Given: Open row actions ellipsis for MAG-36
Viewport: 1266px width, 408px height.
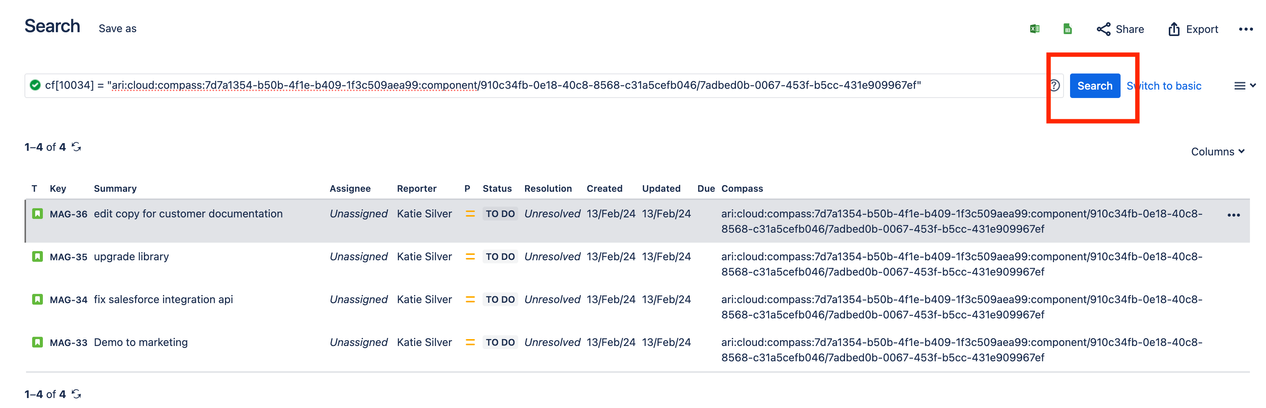Looking at the screenshot, I should [1233, 215].
